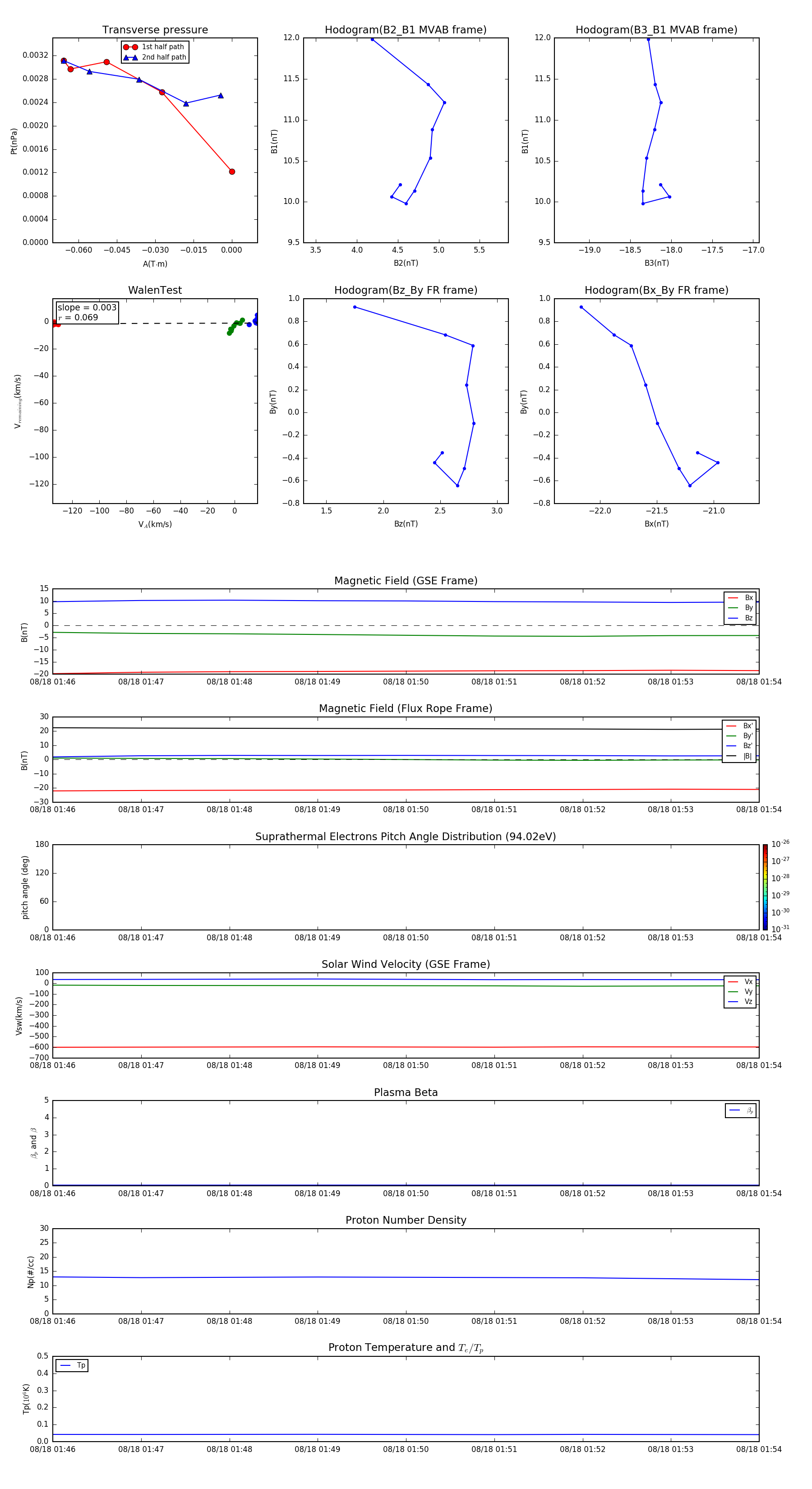Click the 'Transverse pressure' plot title
812x1489 pixels.
[x=155, y=30]
